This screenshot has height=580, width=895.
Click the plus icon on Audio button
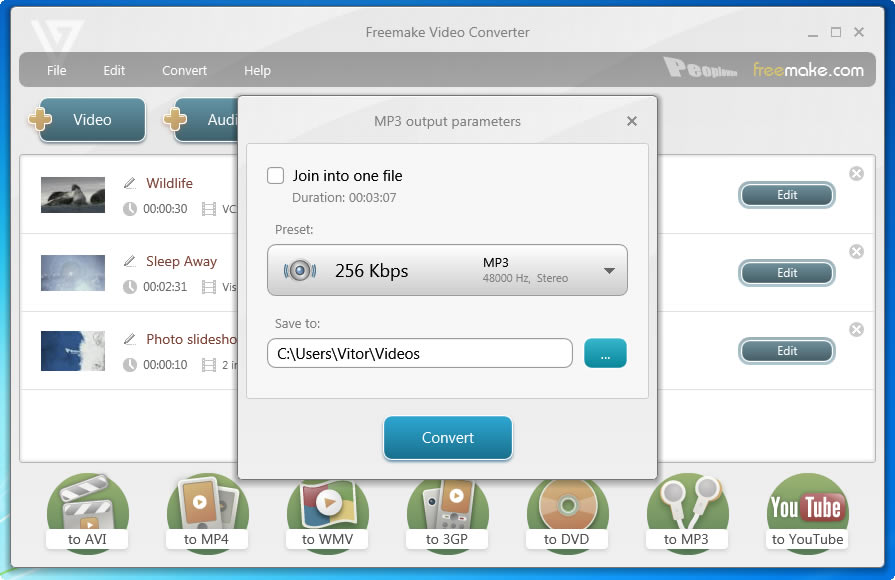(x=175, y=120)
